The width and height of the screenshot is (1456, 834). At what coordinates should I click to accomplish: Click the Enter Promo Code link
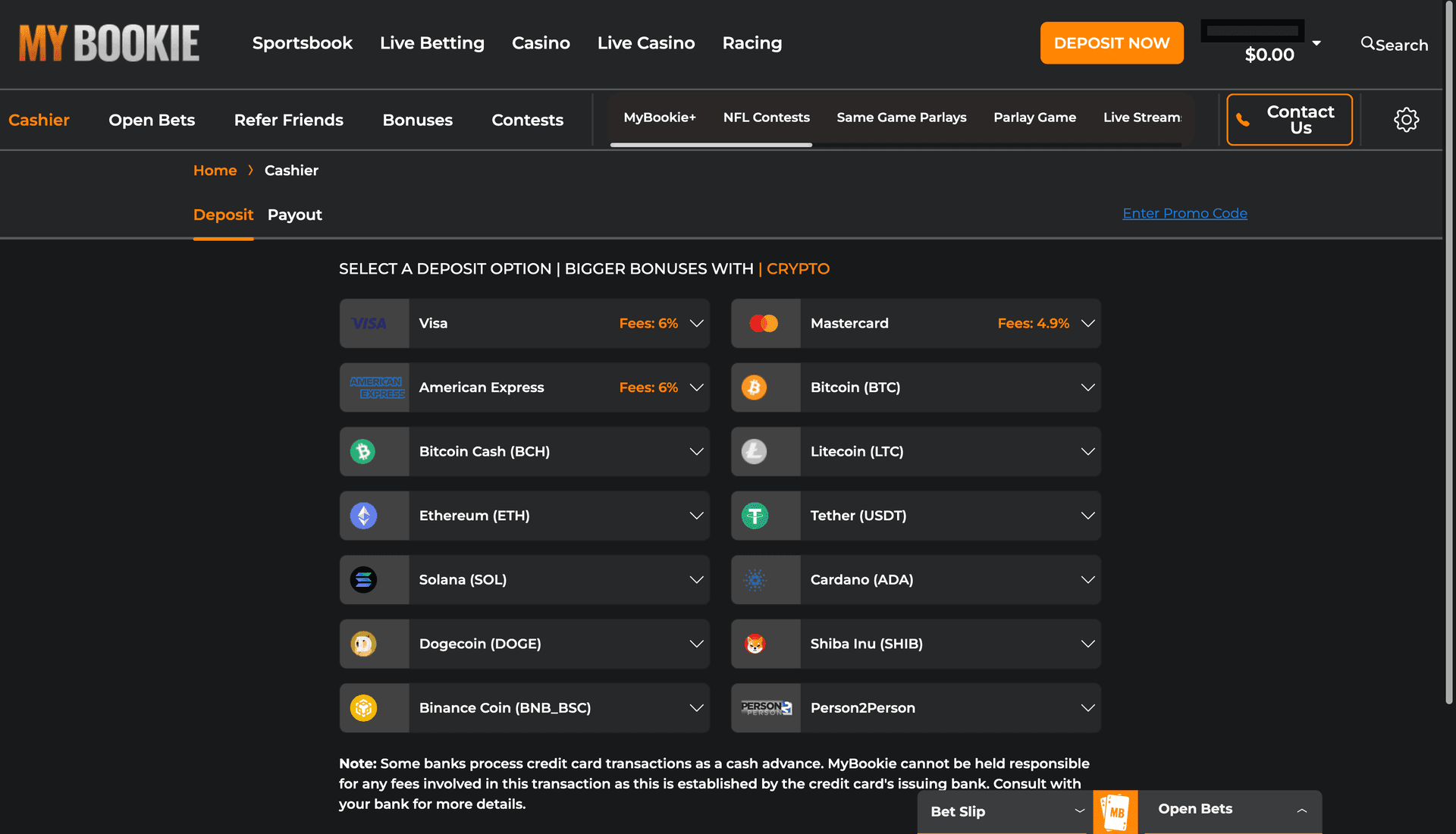click(x=1185, y=213)
